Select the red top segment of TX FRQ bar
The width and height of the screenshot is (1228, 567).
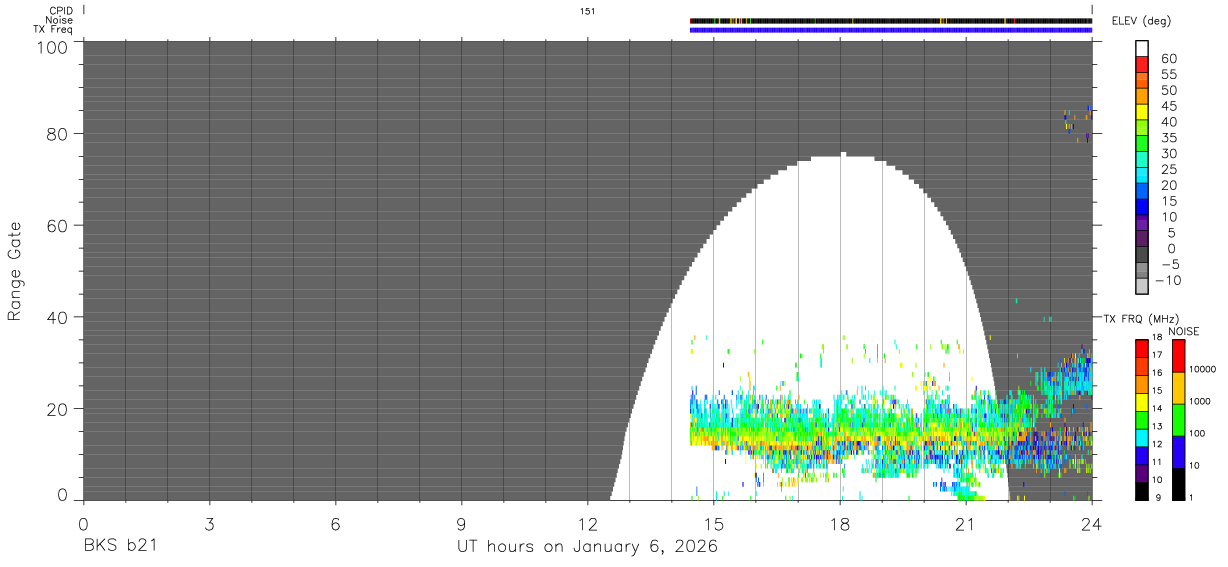(x=1142, y=348)
